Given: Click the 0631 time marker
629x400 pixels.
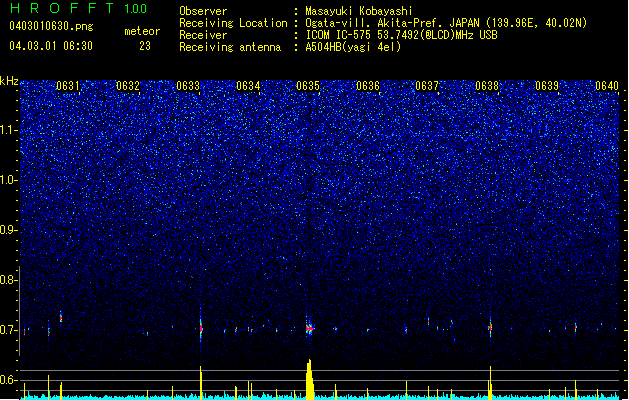Looking at the screenshot, I should tap(68, 85).
